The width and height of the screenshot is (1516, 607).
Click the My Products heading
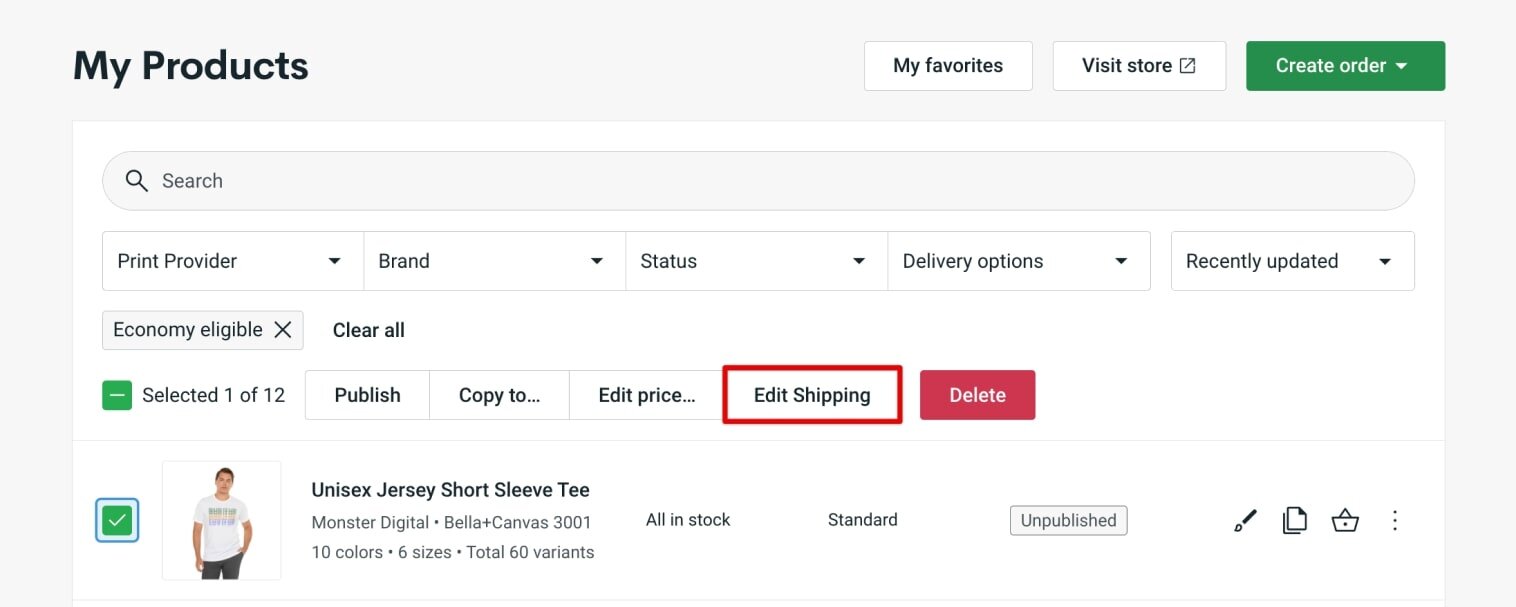[x=191, y=66]
